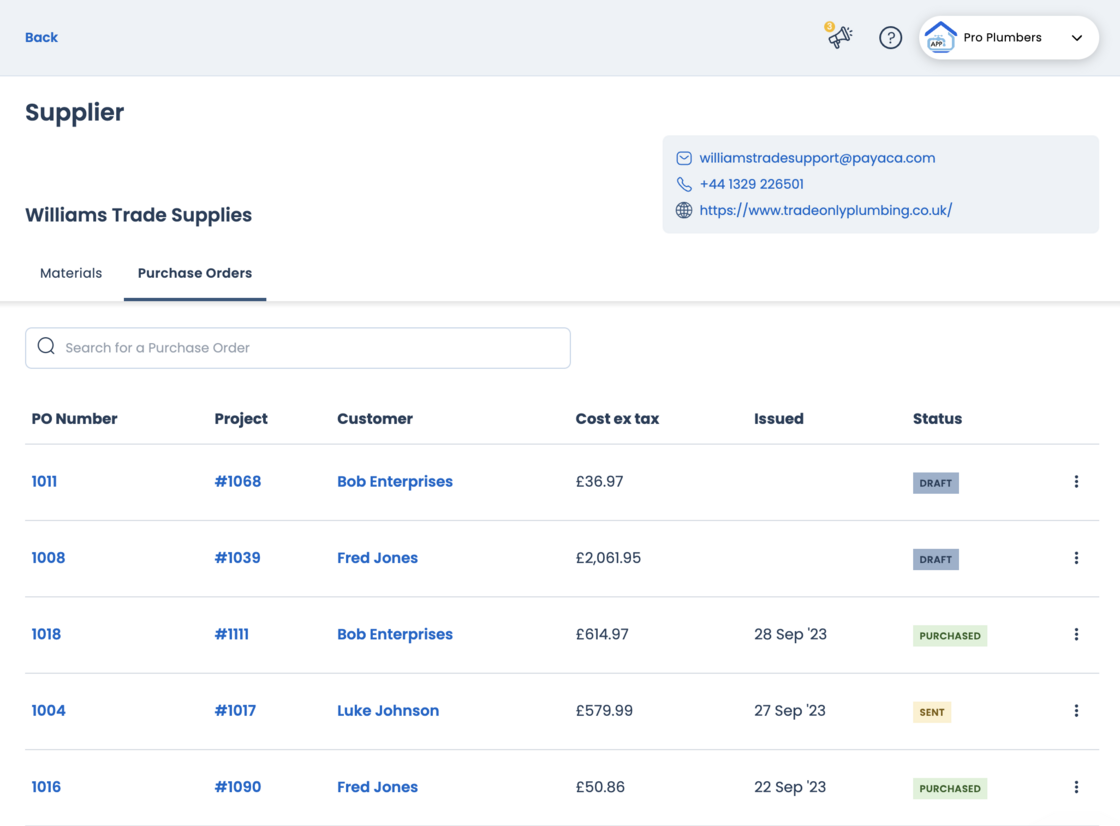The image size is (1120, 826).
Task: Open purchase order 1004
Action: click(48, 711)
